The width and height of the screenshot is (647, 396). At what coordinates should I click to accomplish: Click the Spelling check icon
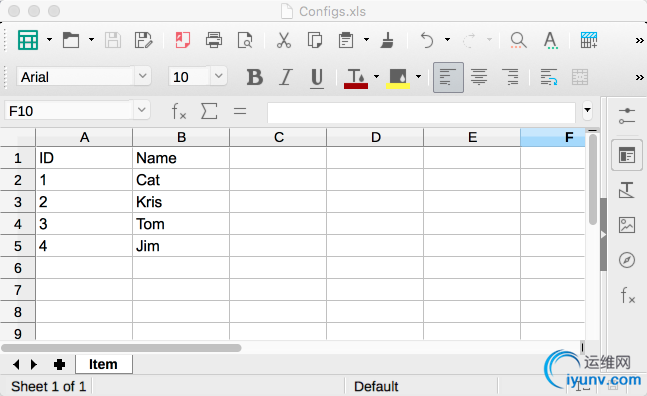(x=550, y=40)
